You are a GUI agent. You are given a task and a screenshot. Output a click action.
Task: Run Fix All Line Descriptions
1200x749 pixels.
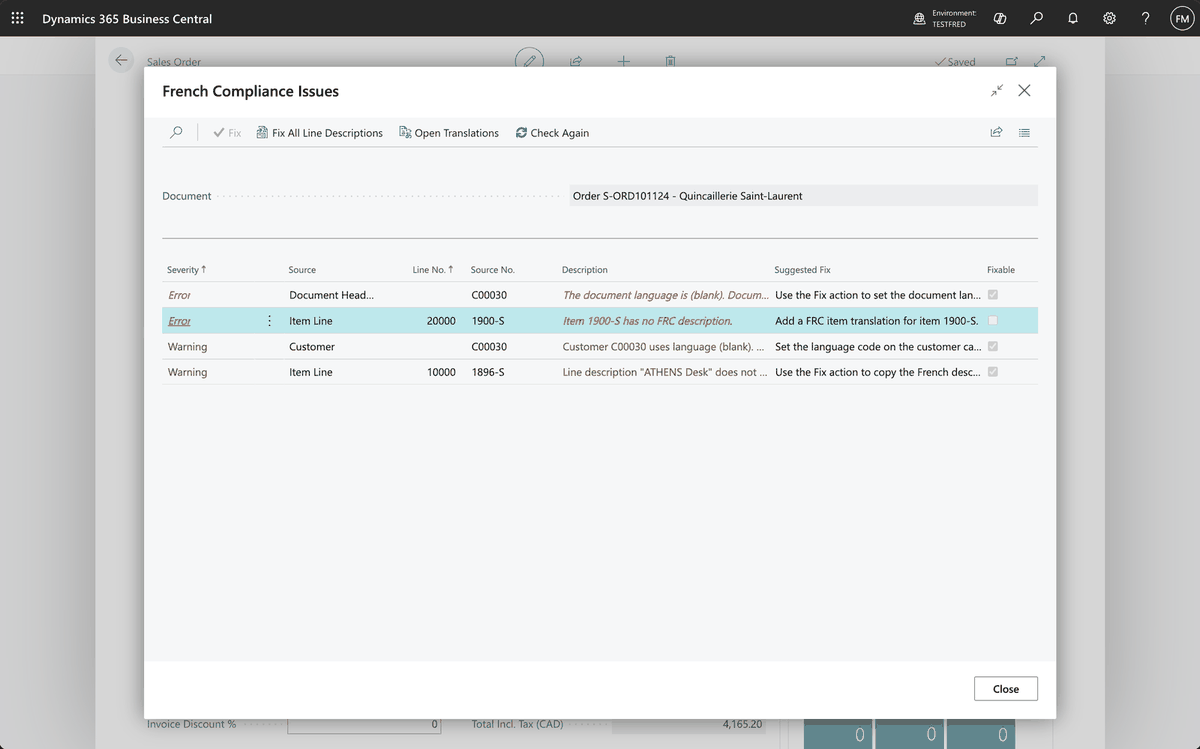tap(320, 132)
